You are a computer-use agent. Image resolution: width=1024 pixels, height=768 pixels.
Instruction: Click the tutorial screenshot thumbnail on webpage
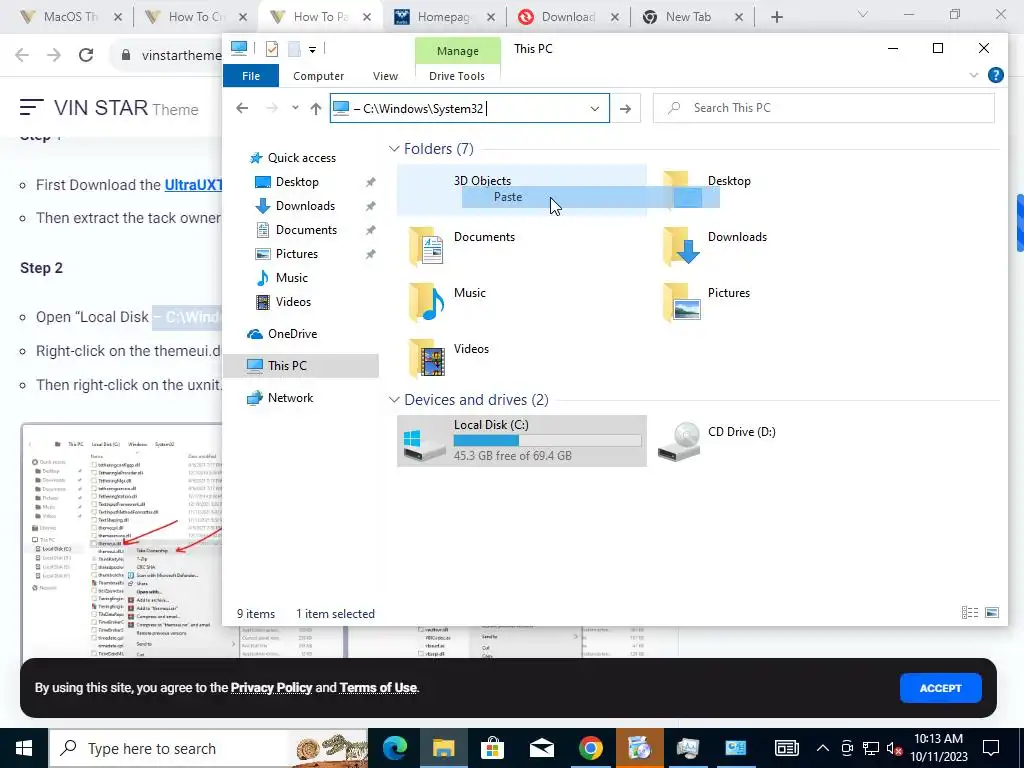(x=122, y=541)
